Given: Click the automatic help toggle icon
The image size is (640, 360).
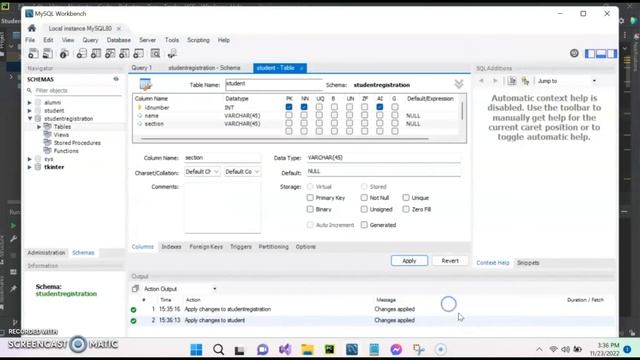Looking at the screenshot, I should pos(525,81).
